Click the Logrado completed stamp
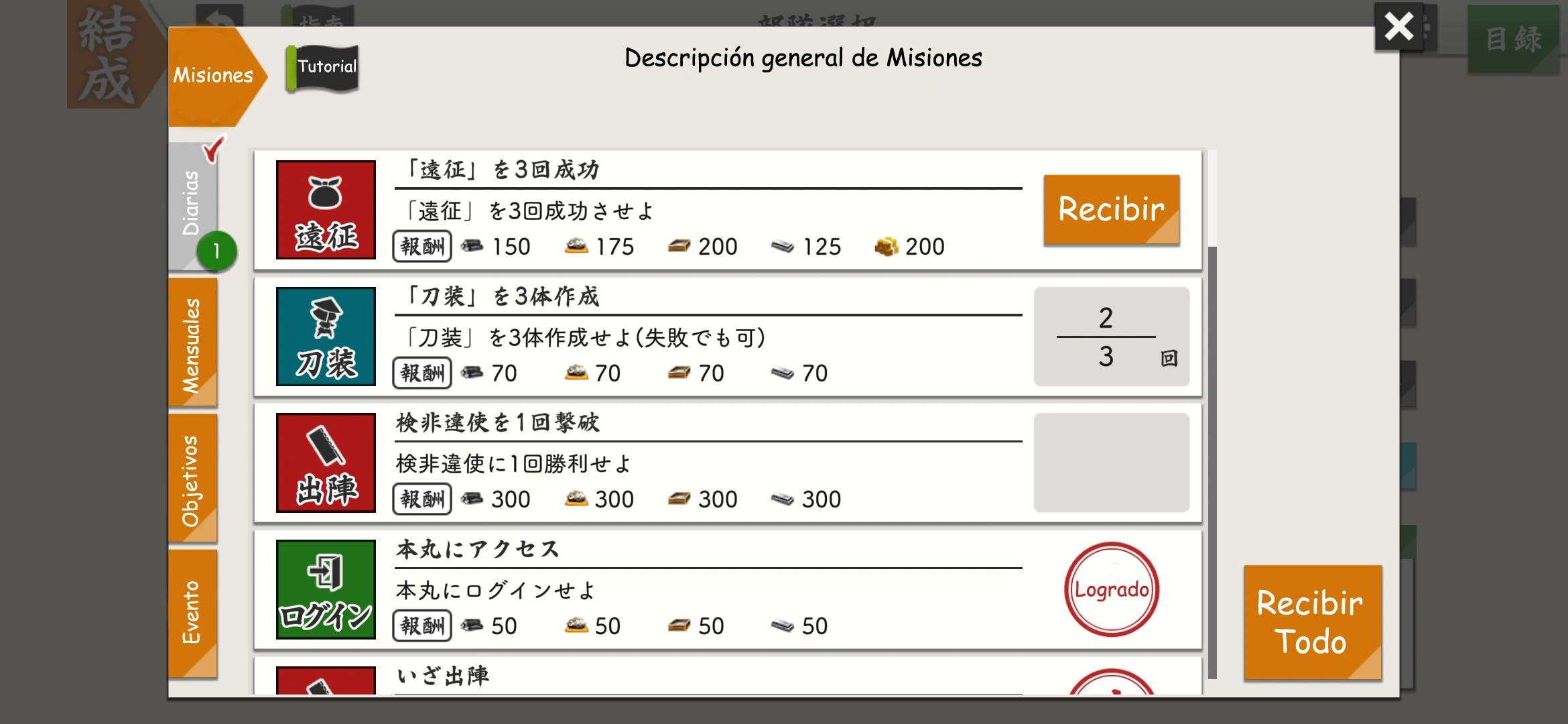Screen dimensions: 1568x724 tap(1111, 589)
